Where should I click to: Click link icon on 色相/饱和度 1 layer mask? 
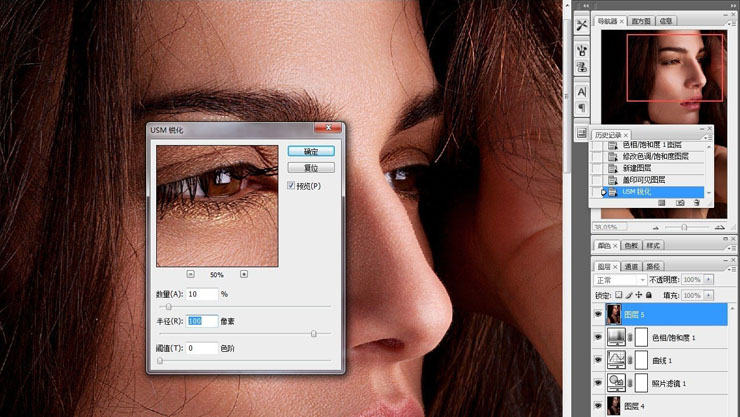630,338
